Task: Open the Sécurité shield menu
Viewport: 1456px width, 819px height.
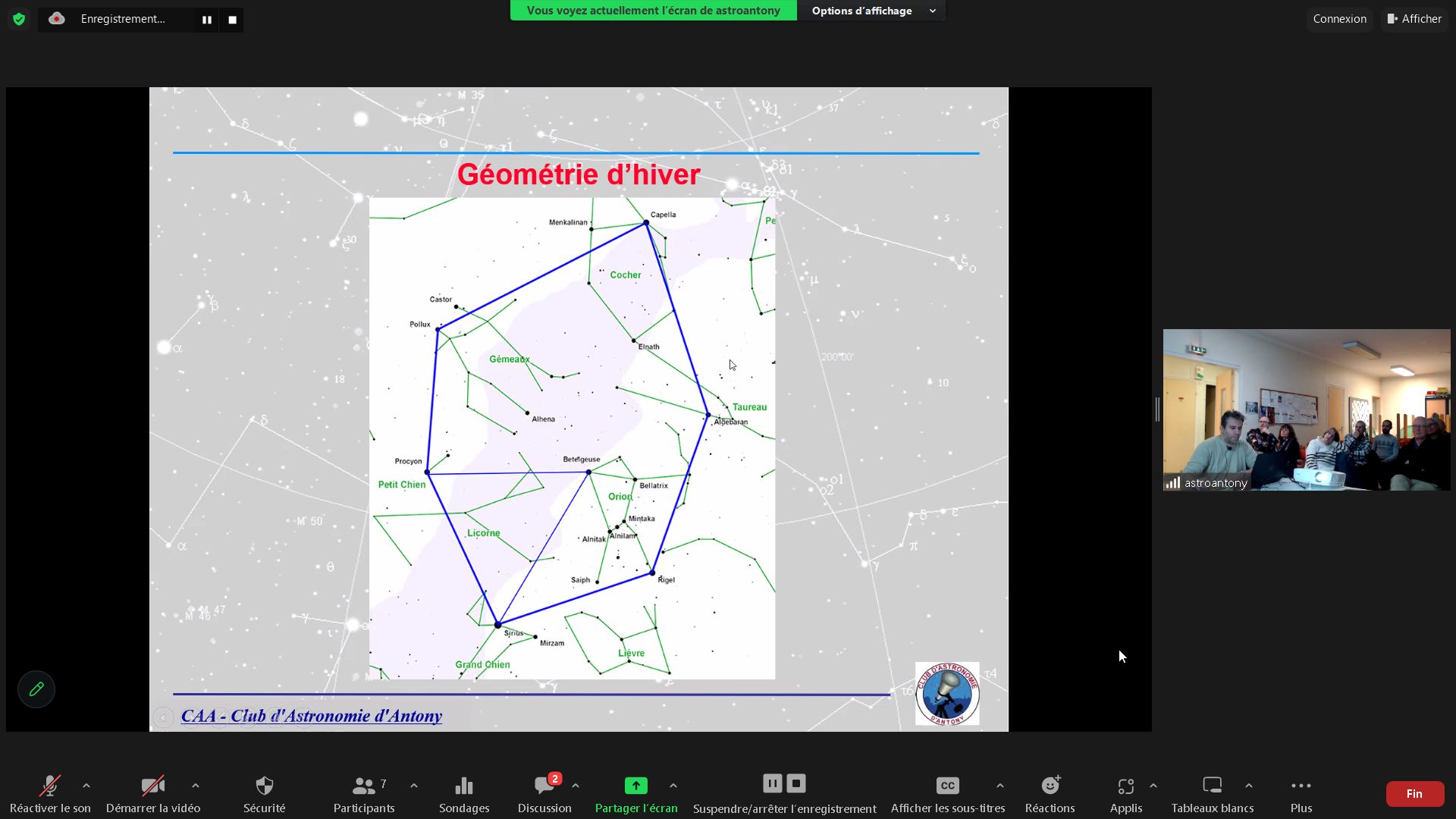Action: click(264, 794)
